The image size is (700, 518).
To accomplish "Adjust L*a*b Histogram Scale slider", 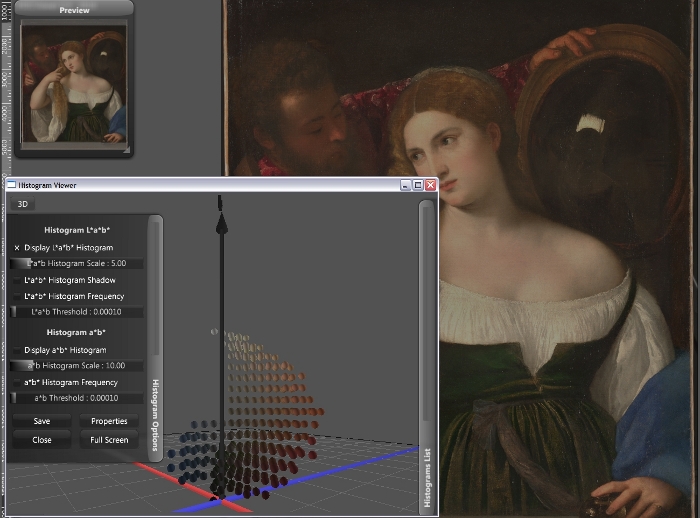I will coord(77,263).
